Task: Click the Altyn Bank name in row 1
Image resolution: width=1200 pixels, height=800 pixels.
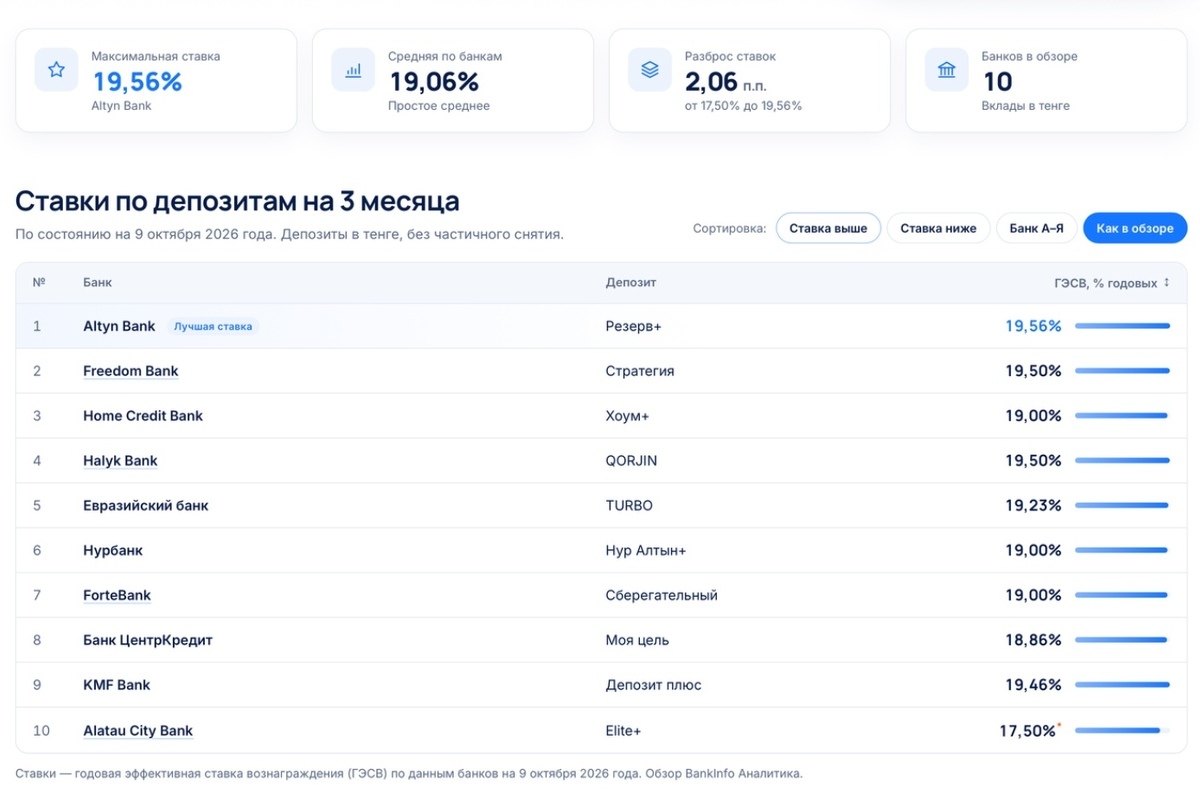Action: click(119, 326)
